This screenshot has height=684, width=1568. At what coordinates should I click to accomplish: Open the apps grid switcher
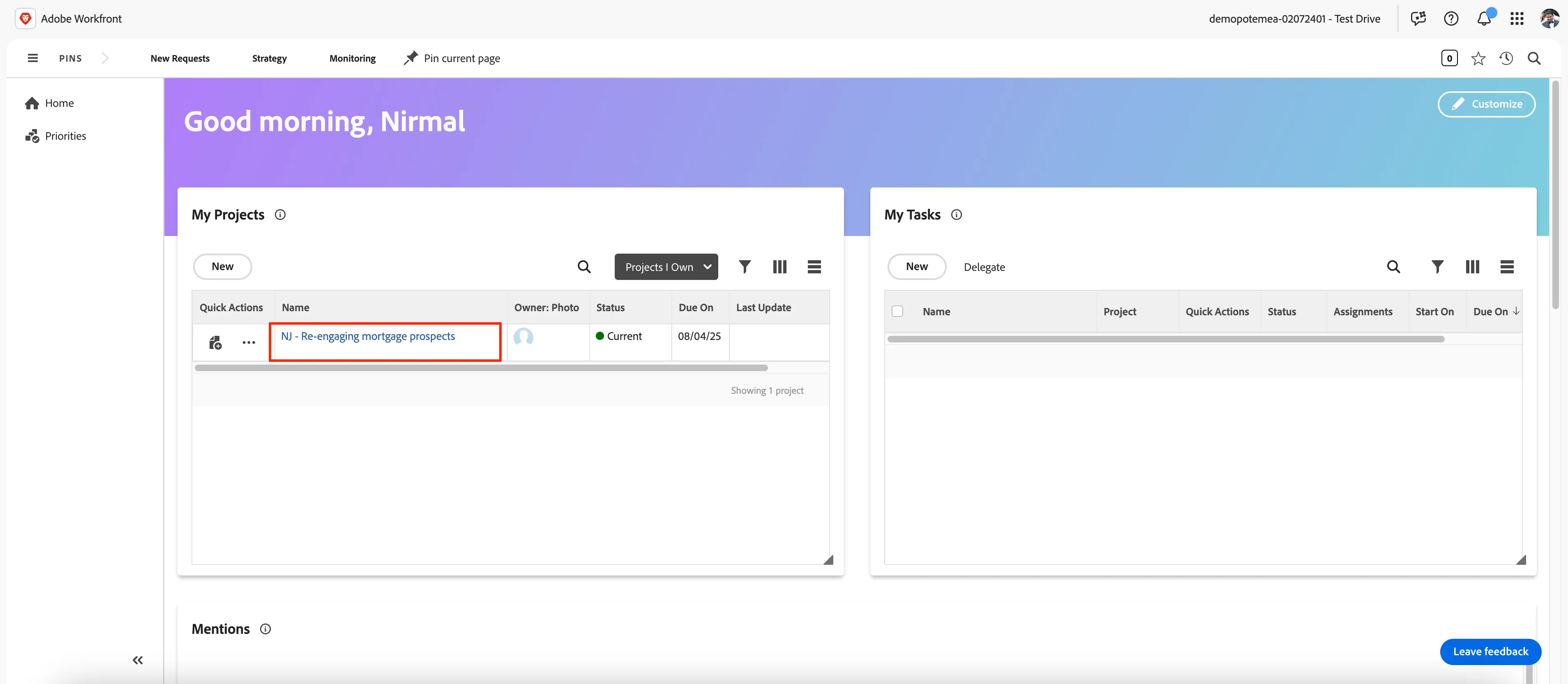[x=1517, y=18]
